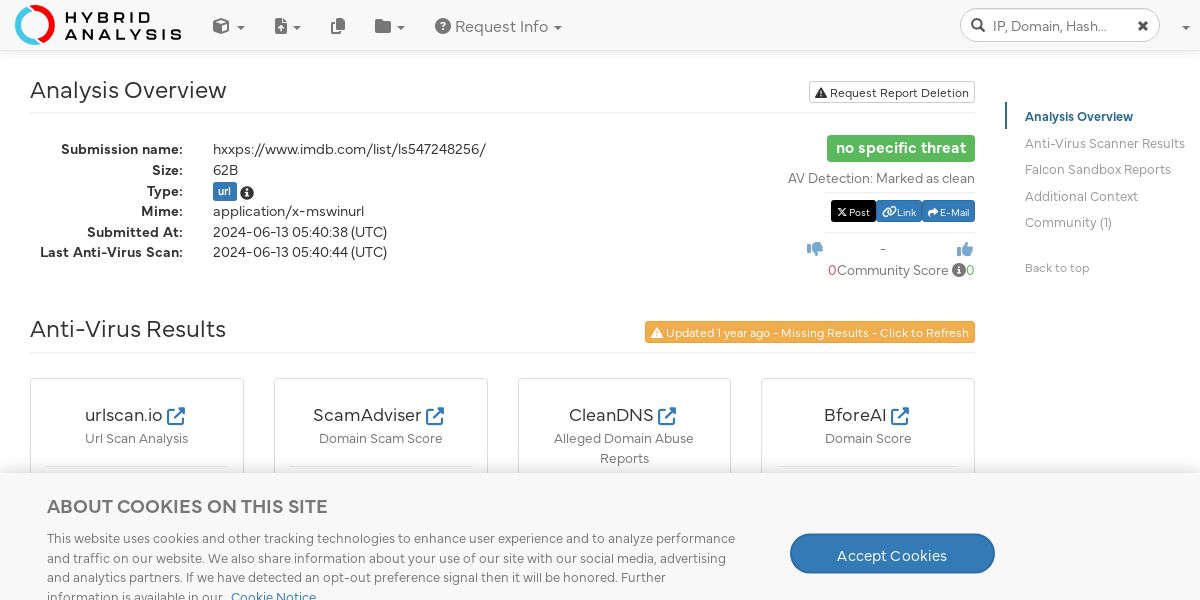Viewport: 1200px width, 600px height.
Task: Open BforeAI external link icon
Action: point(900,415)
